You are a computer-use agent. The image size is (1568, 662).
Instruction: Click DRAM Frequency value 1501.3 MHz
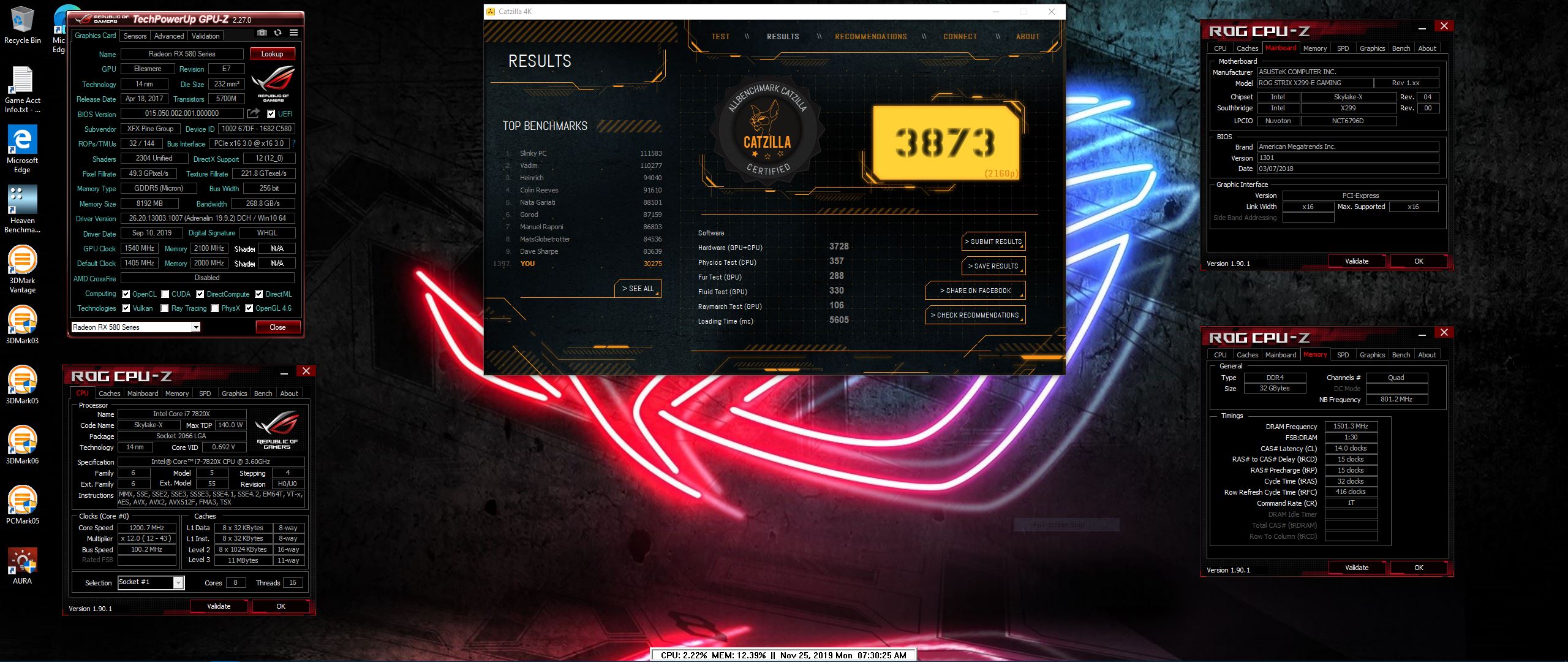(1351, 426)
